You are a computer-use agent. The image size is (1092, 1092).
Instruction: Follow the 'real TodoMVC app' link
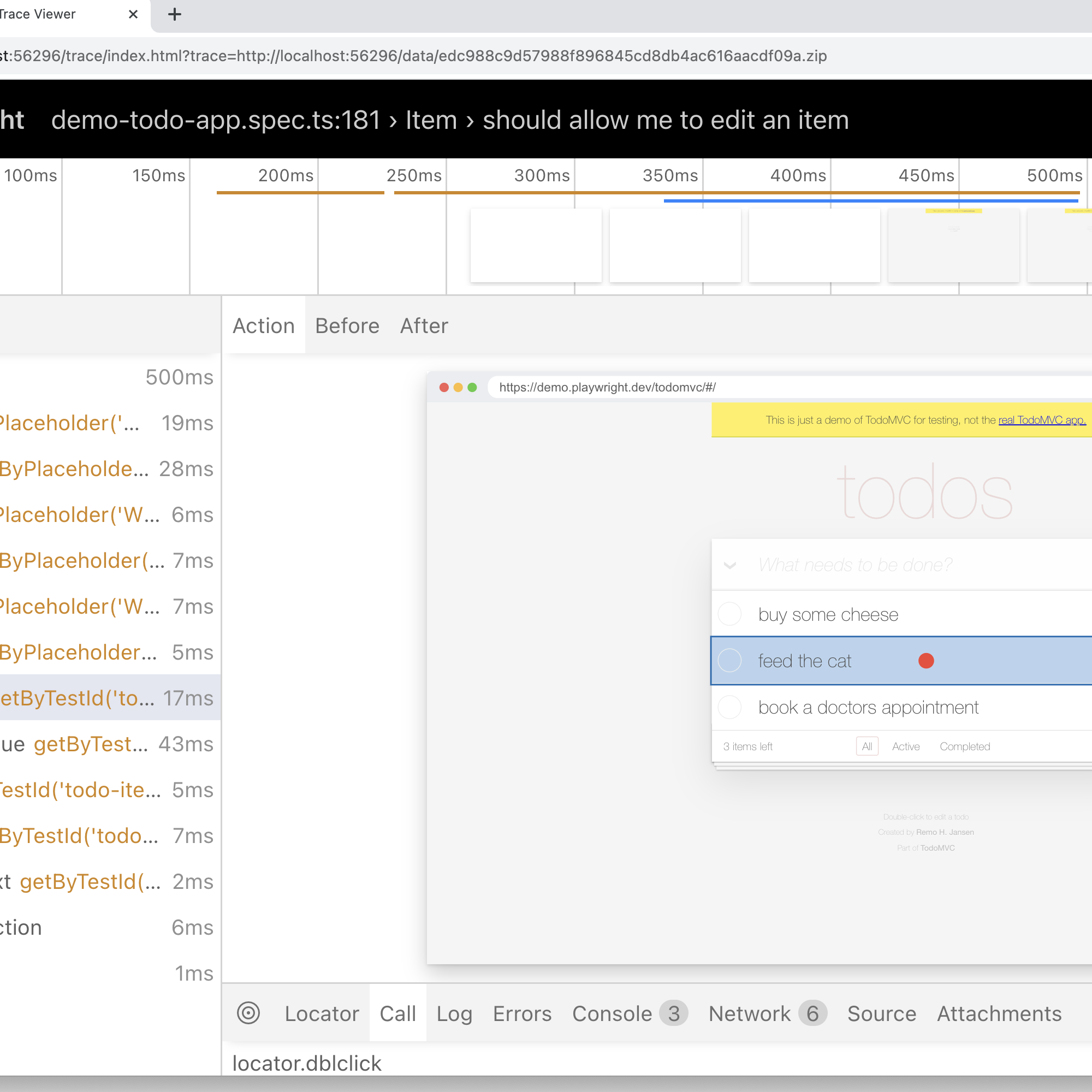click(1042, 420)
